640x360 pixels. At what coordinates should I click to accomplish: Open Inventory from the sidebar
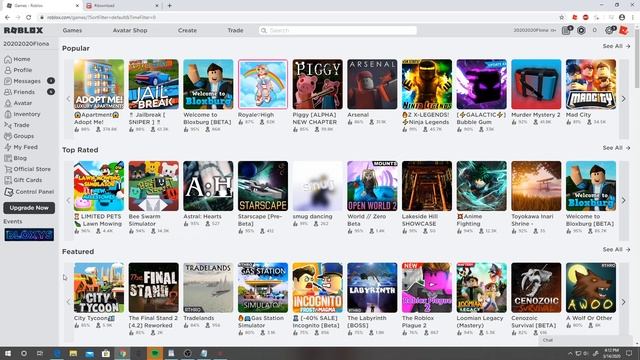click(x=22, y=114)
